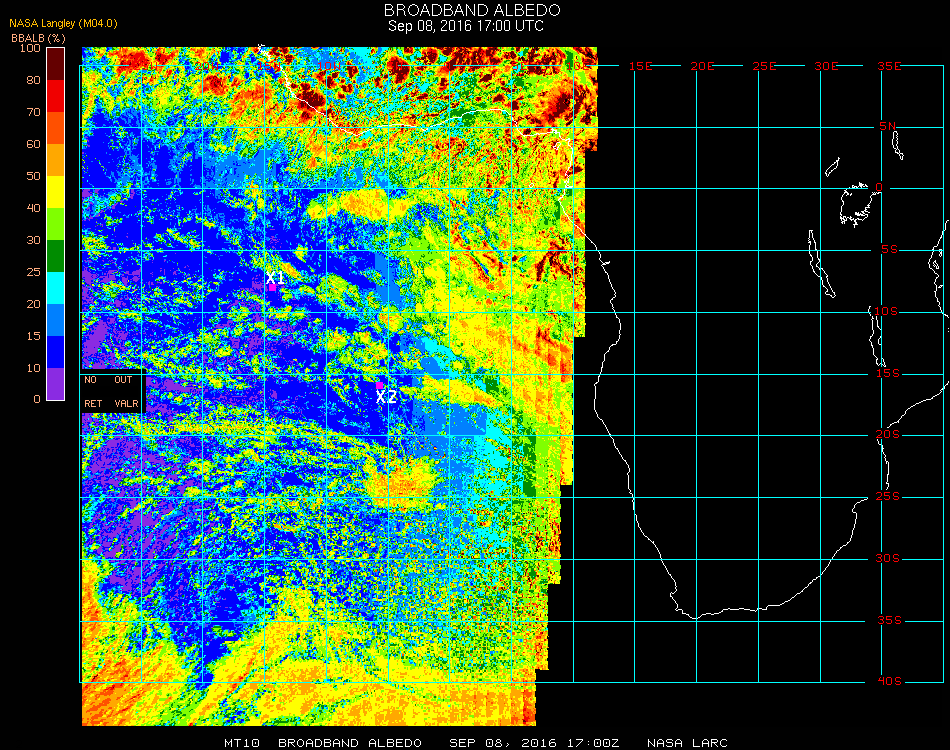950x750 pixels.
Task: Click the legend tick value 40
Action: (x=33, y=208)
